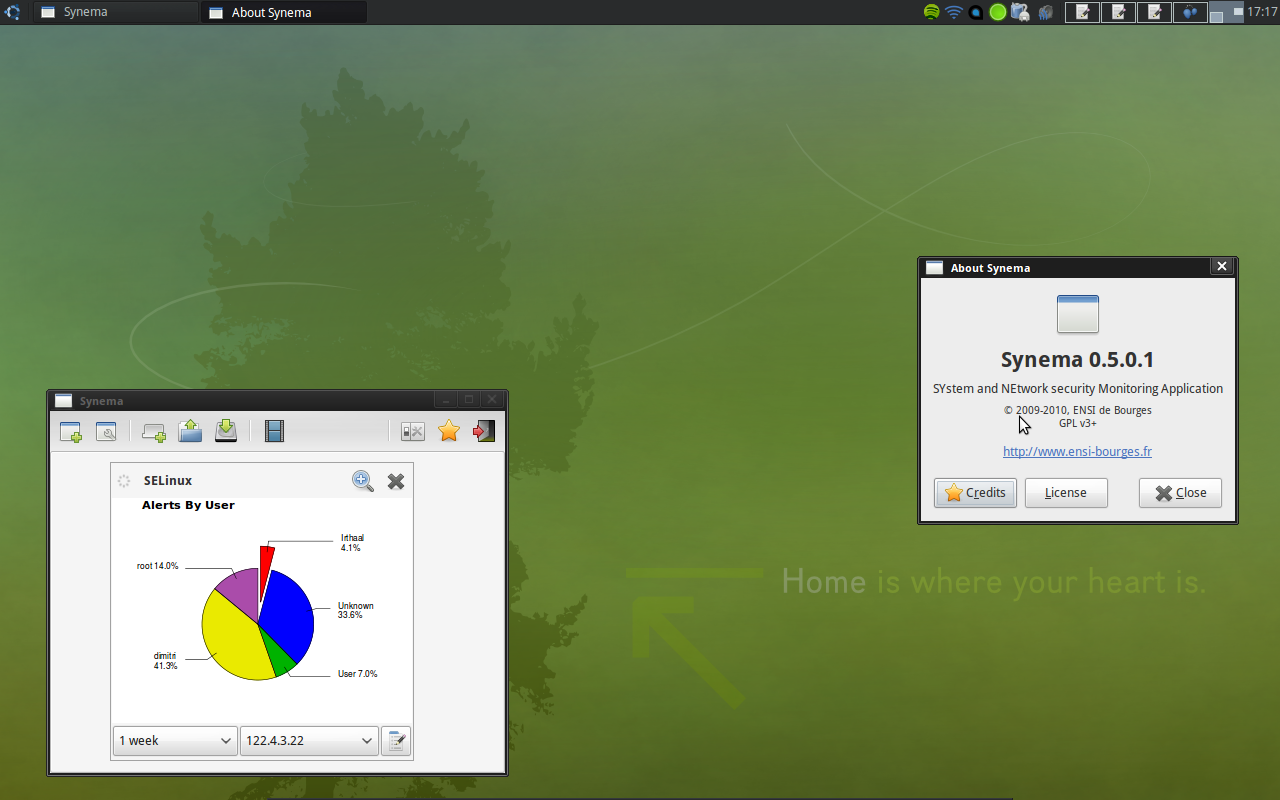Open the window settings wrench toolbar icon
The image size is (1280, 800).
[106, 432]
